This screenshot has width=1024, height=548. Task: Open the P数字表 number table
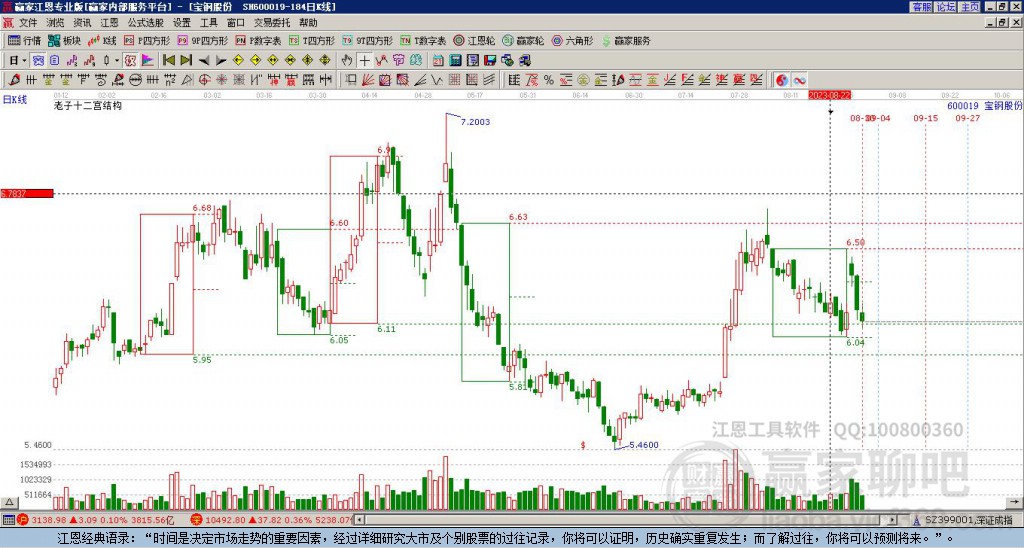tap(259, 40)
